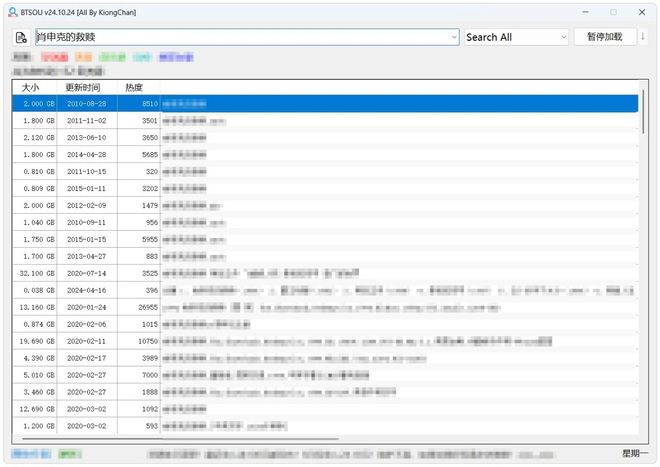The image size is (660, 467).
Task: Click 星期一 in the status bar
Action: coord(634,454)
